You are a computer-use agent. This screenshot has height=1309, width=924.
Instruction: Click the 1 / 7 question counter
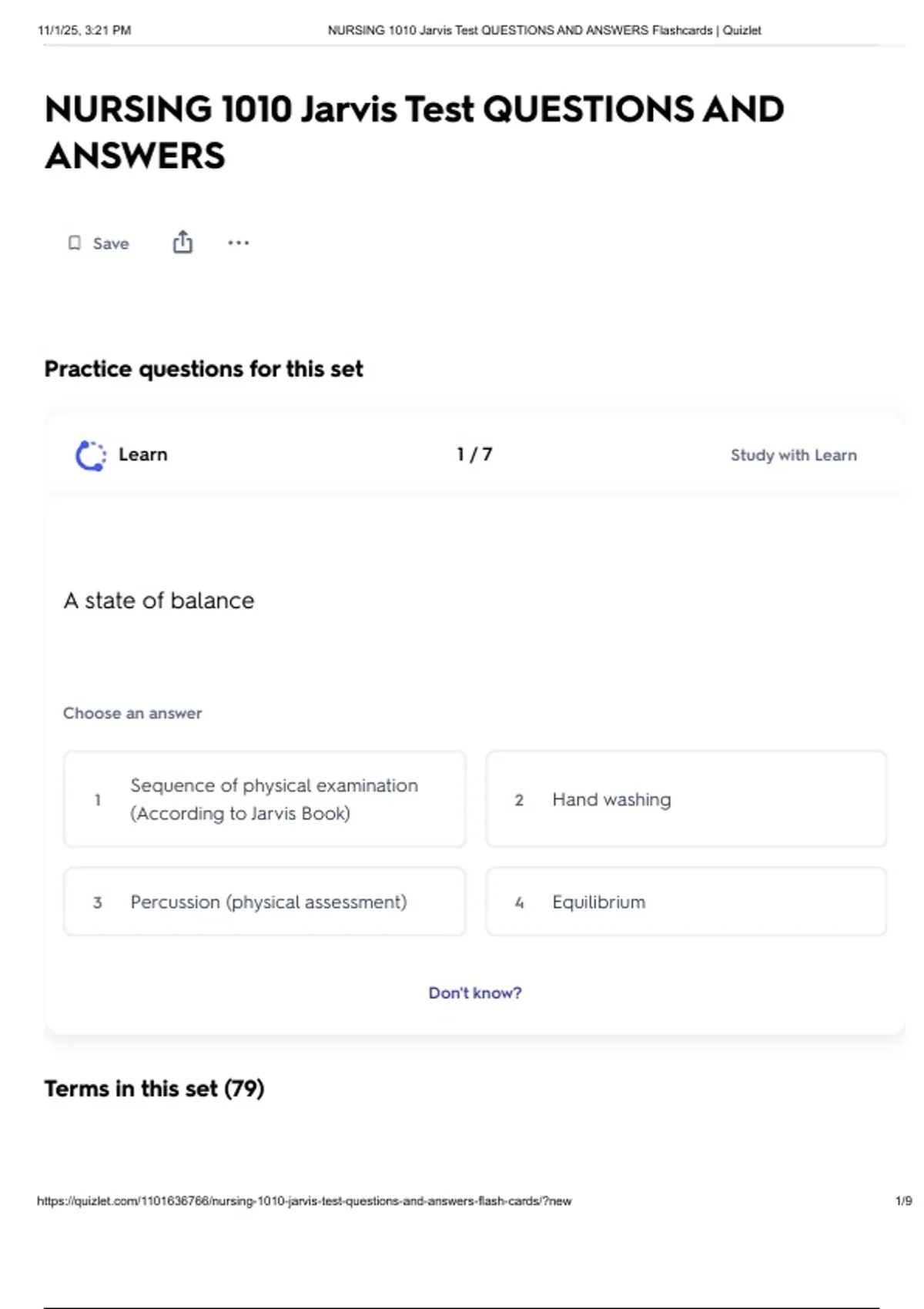click(474, 454)
